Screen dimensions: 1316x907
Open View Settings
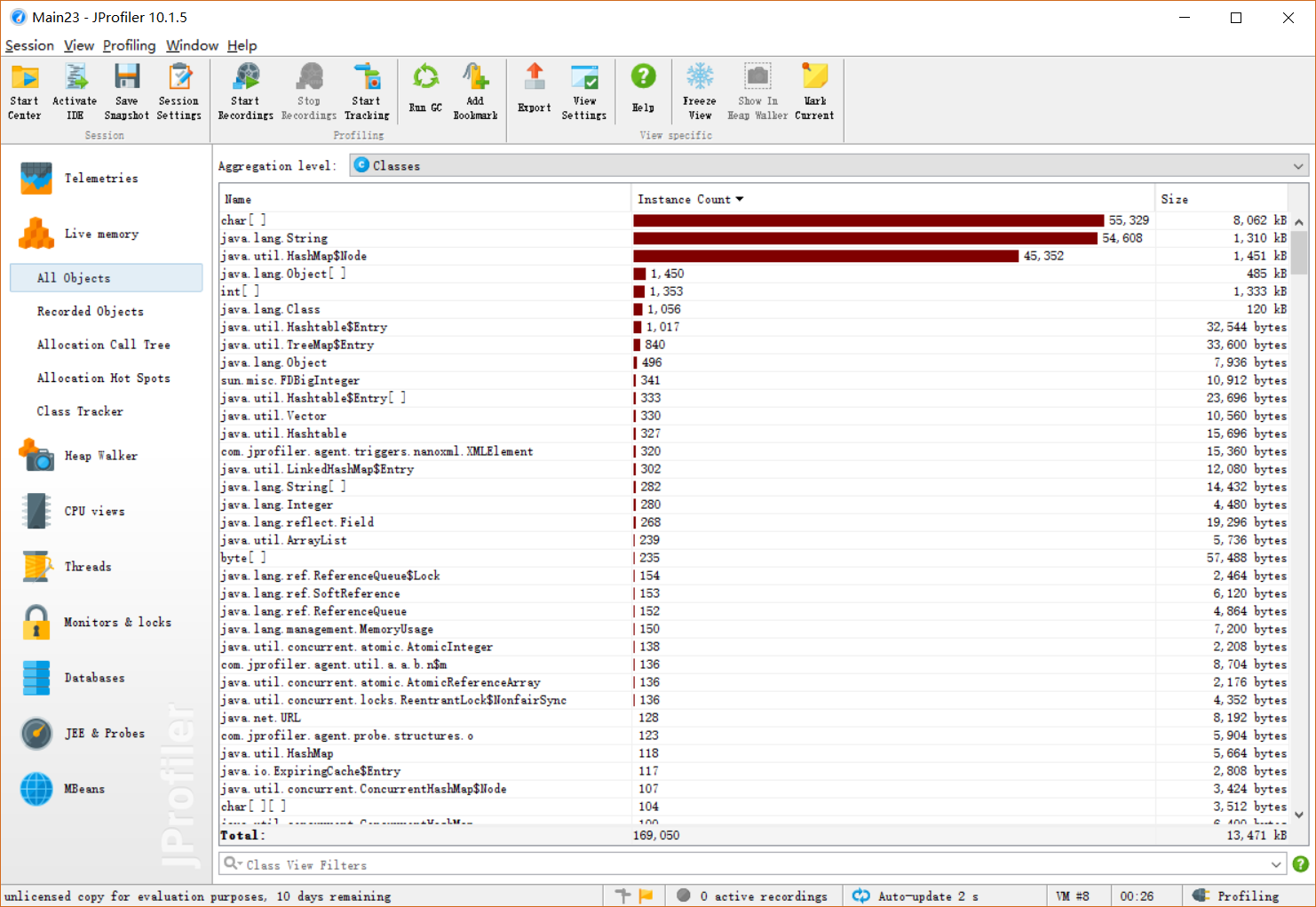point(584,91)
